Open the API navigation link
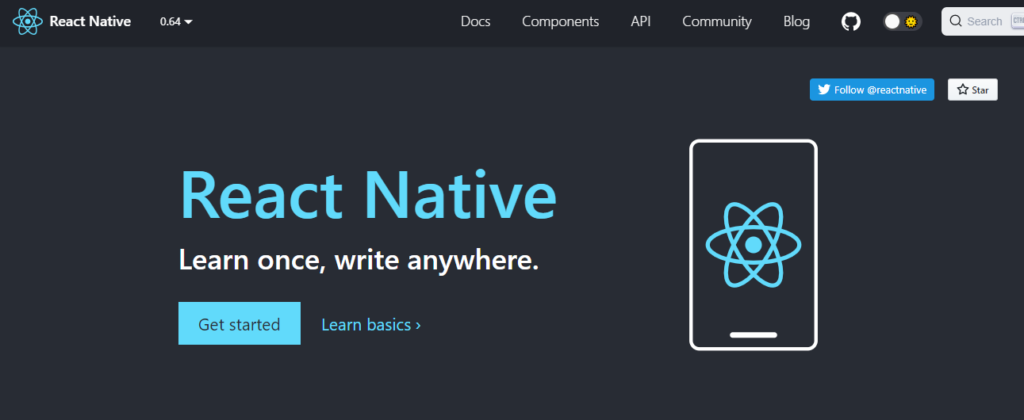The width and height of the screenshot is (1024, 420). coord(641,22)
